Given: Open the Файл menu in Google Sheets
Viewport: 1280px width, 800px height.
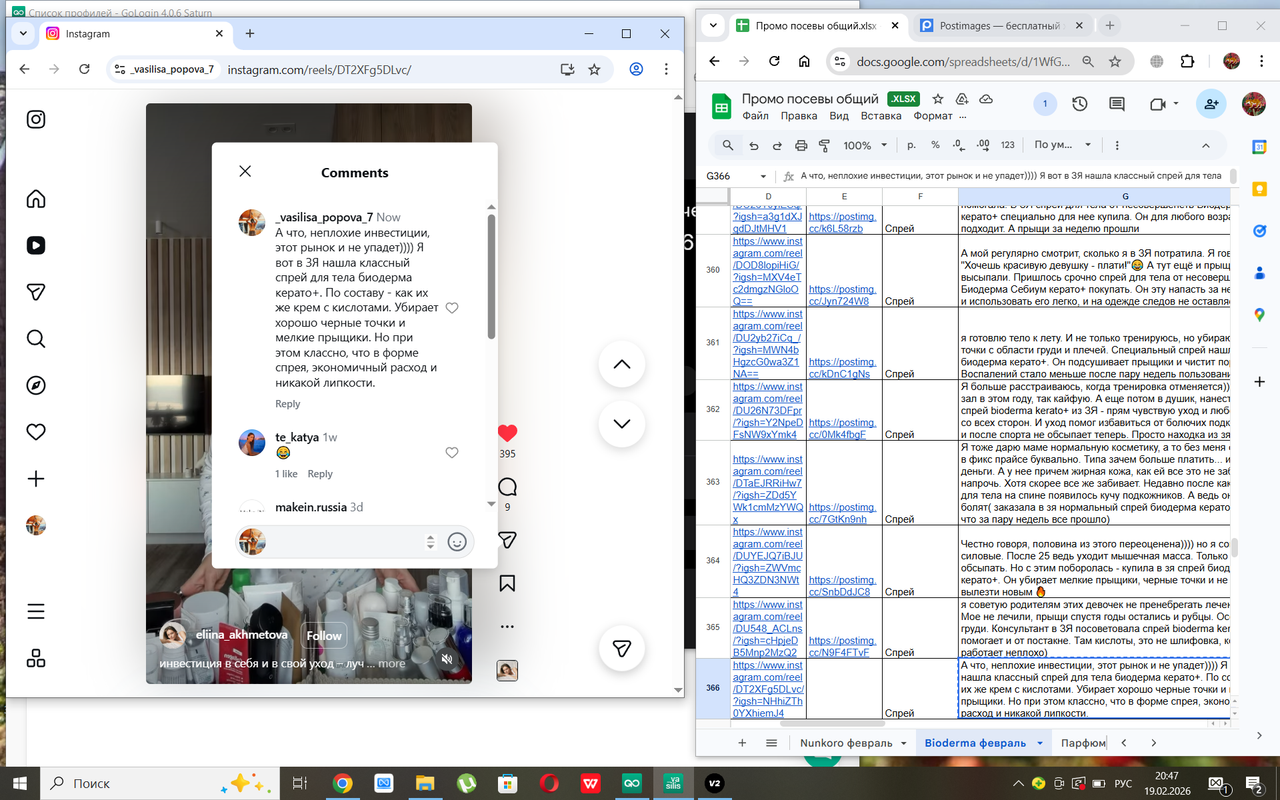Looking at the screenshot, I should pyautogui.click(x=756, y=116).
